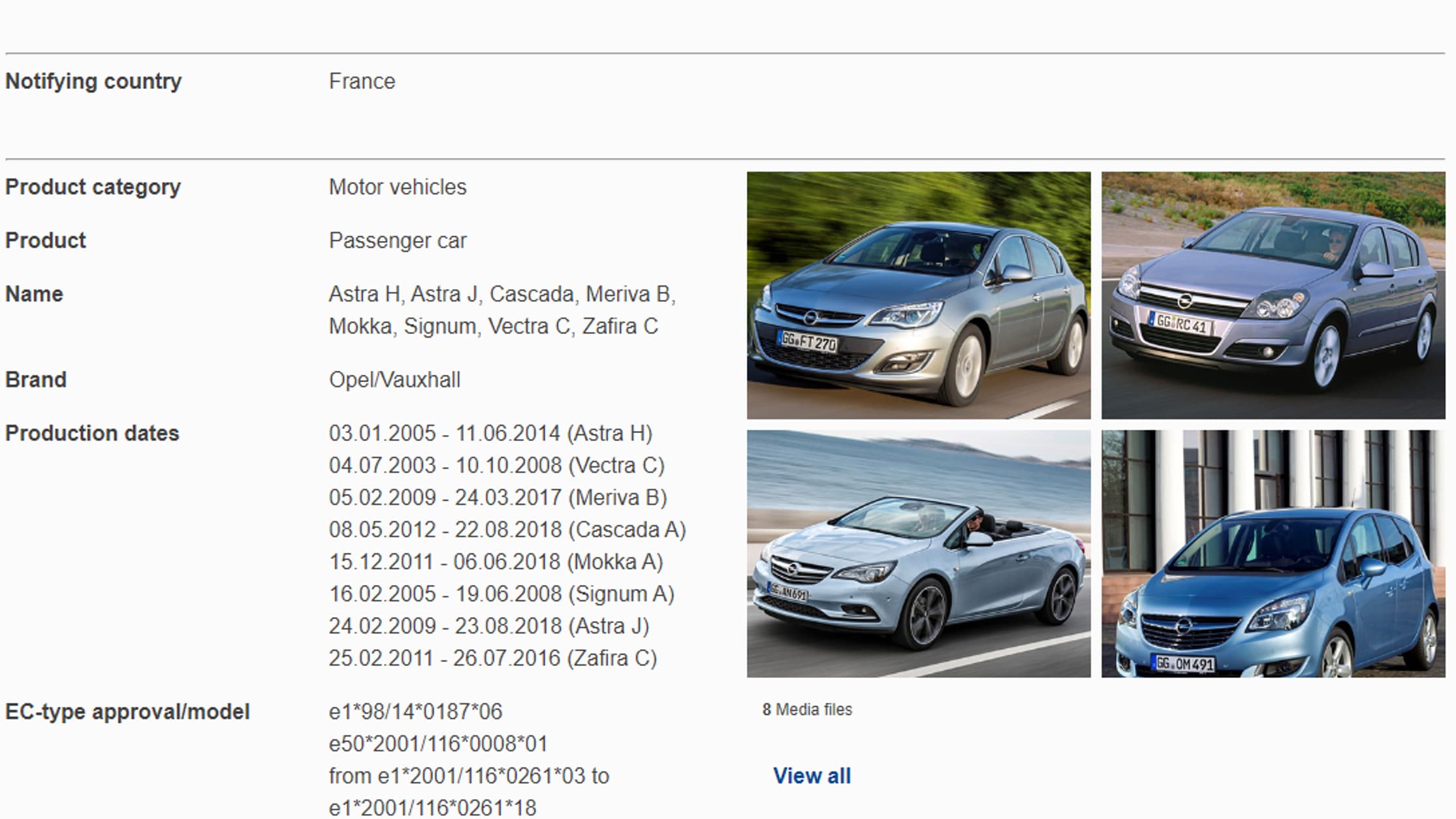Image resolution: width=1456 pixels, height=819 pixels.
Task: Click the Zafira C production date line
Action: click(x=492, y=657)
